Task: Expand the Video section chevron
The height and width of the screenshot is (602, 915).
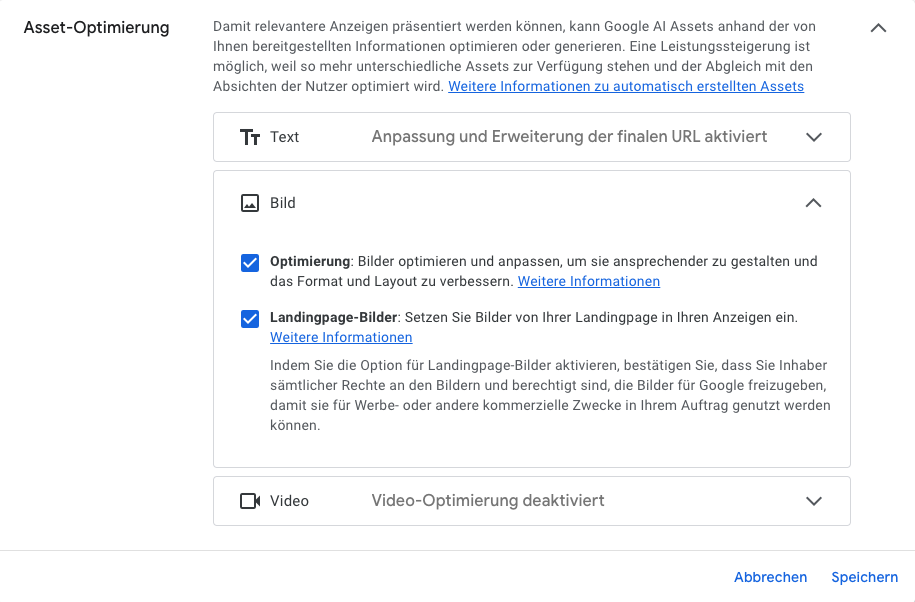Action: [x=813, y=501]
